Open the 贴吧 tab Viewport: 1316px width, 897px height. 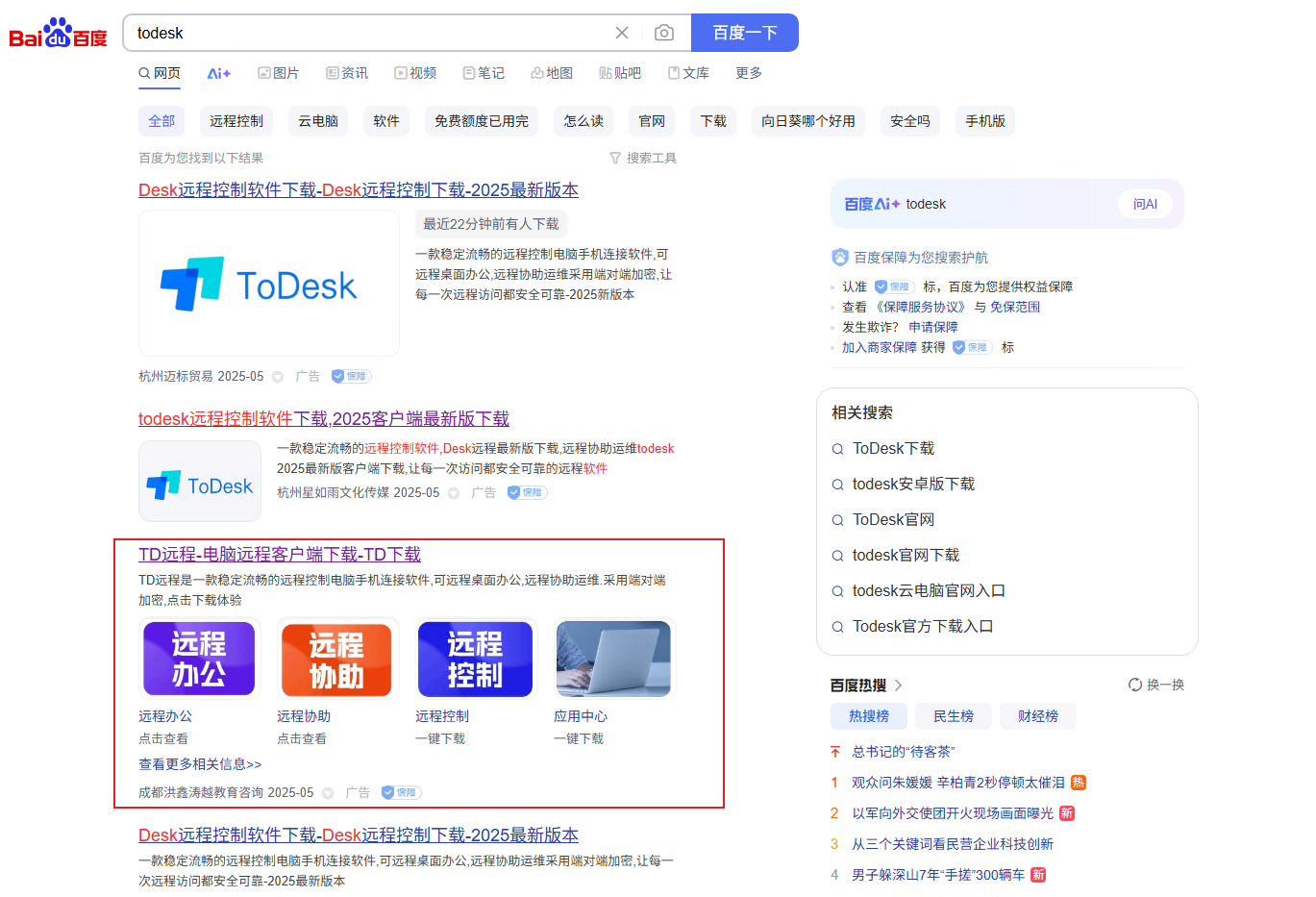620,73
